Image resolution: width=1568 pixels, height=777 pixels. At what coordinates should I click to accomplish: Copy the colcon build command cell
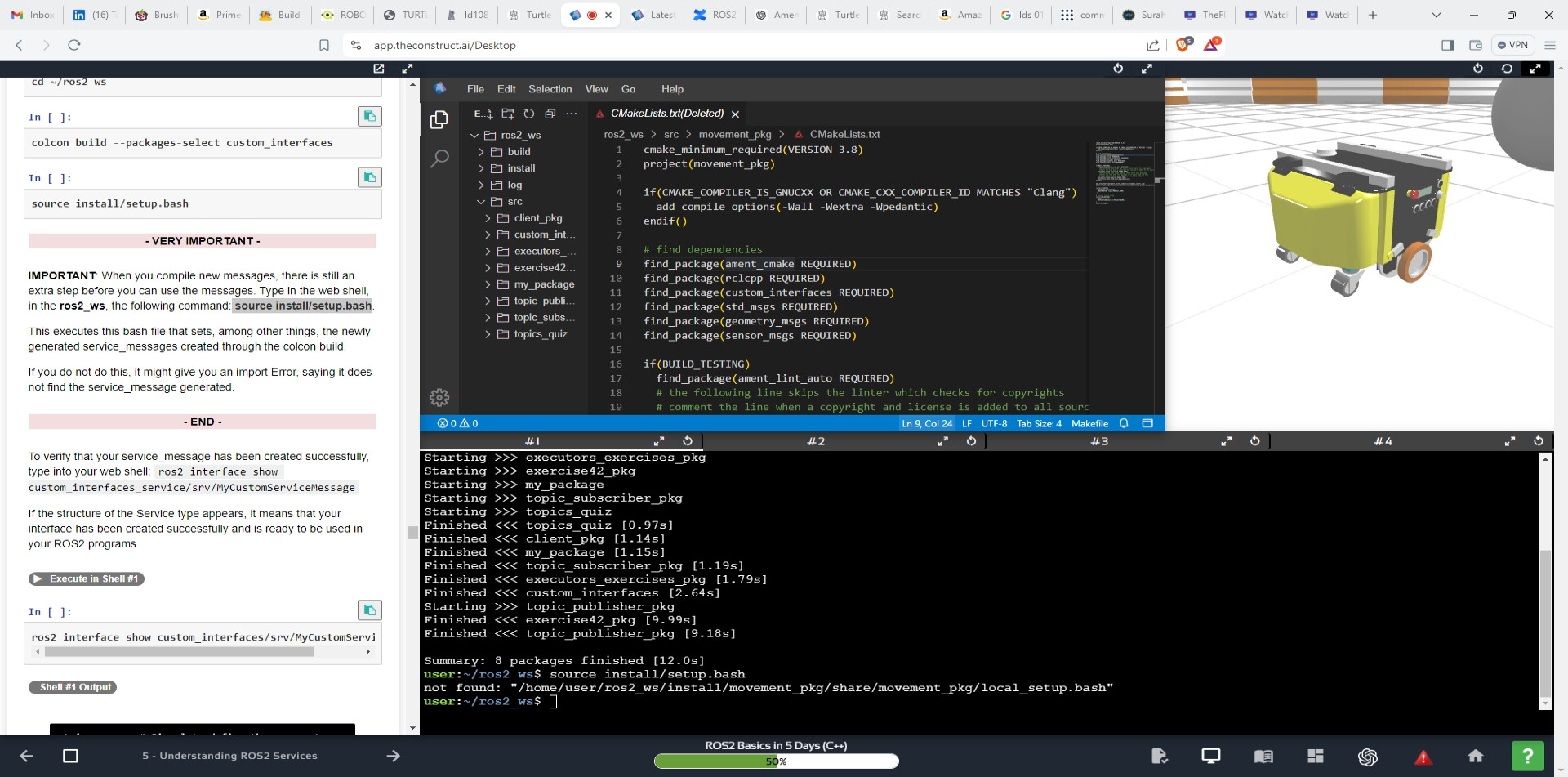[370, 117]
